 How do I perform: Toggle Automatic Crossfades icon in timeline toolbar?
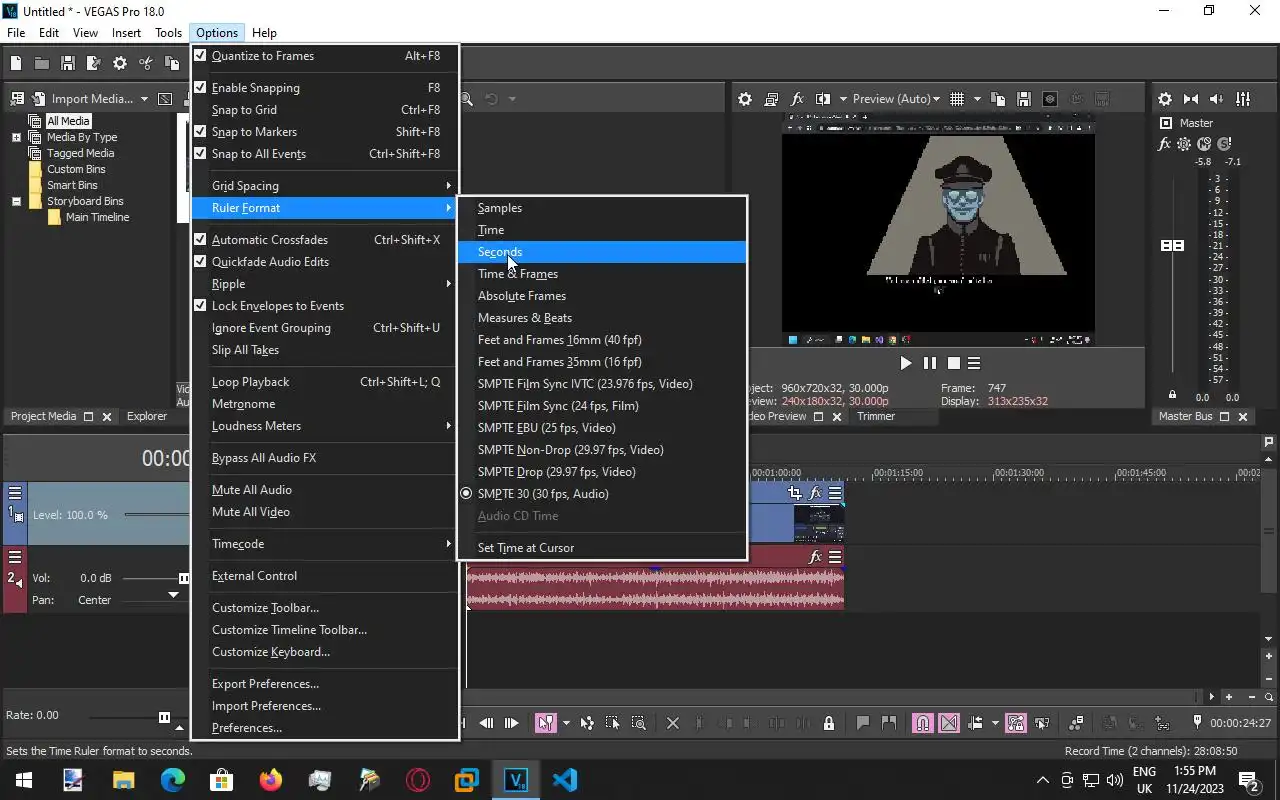click(x=949, y=723)
